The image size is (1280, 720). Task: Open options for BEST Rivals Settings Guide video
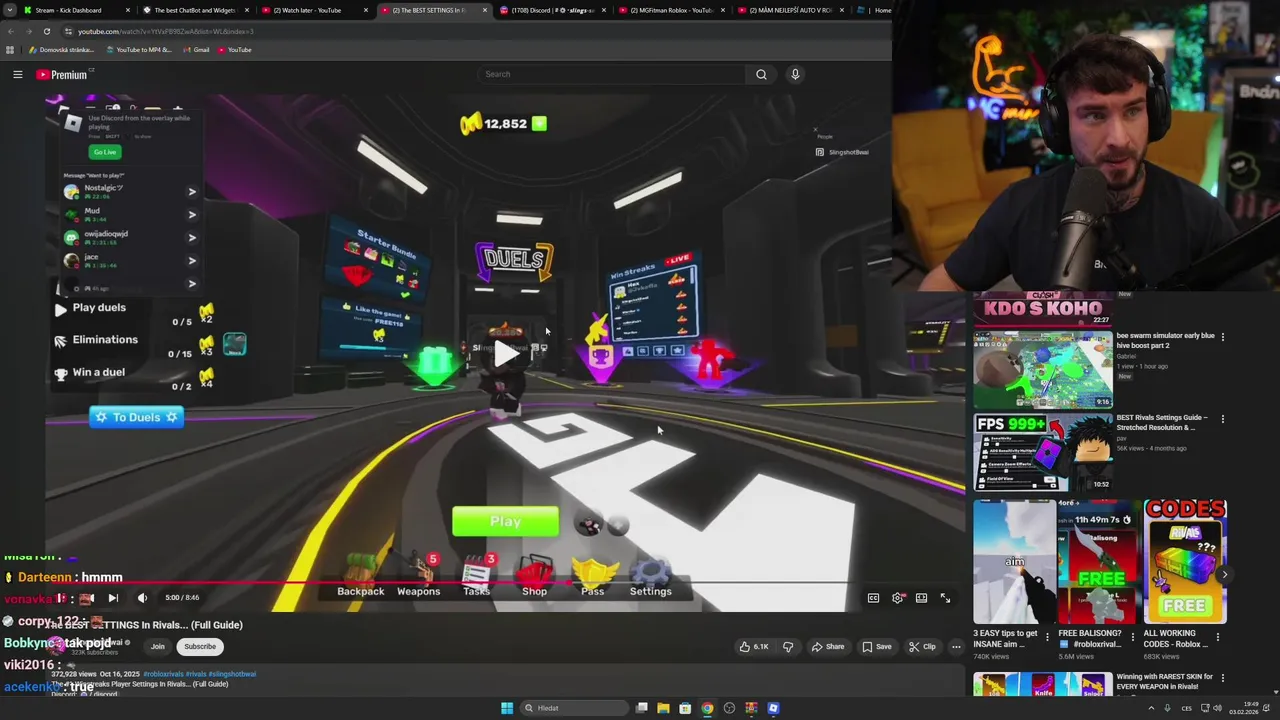pyautogui.click(x=1222, y=419)
